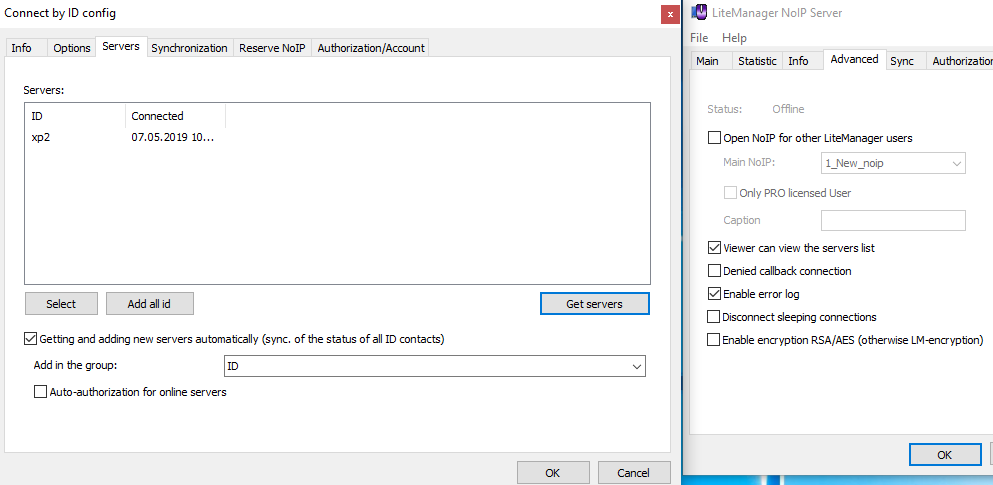Open the Authorization tab in NoIP Server

tap(961, 61)
